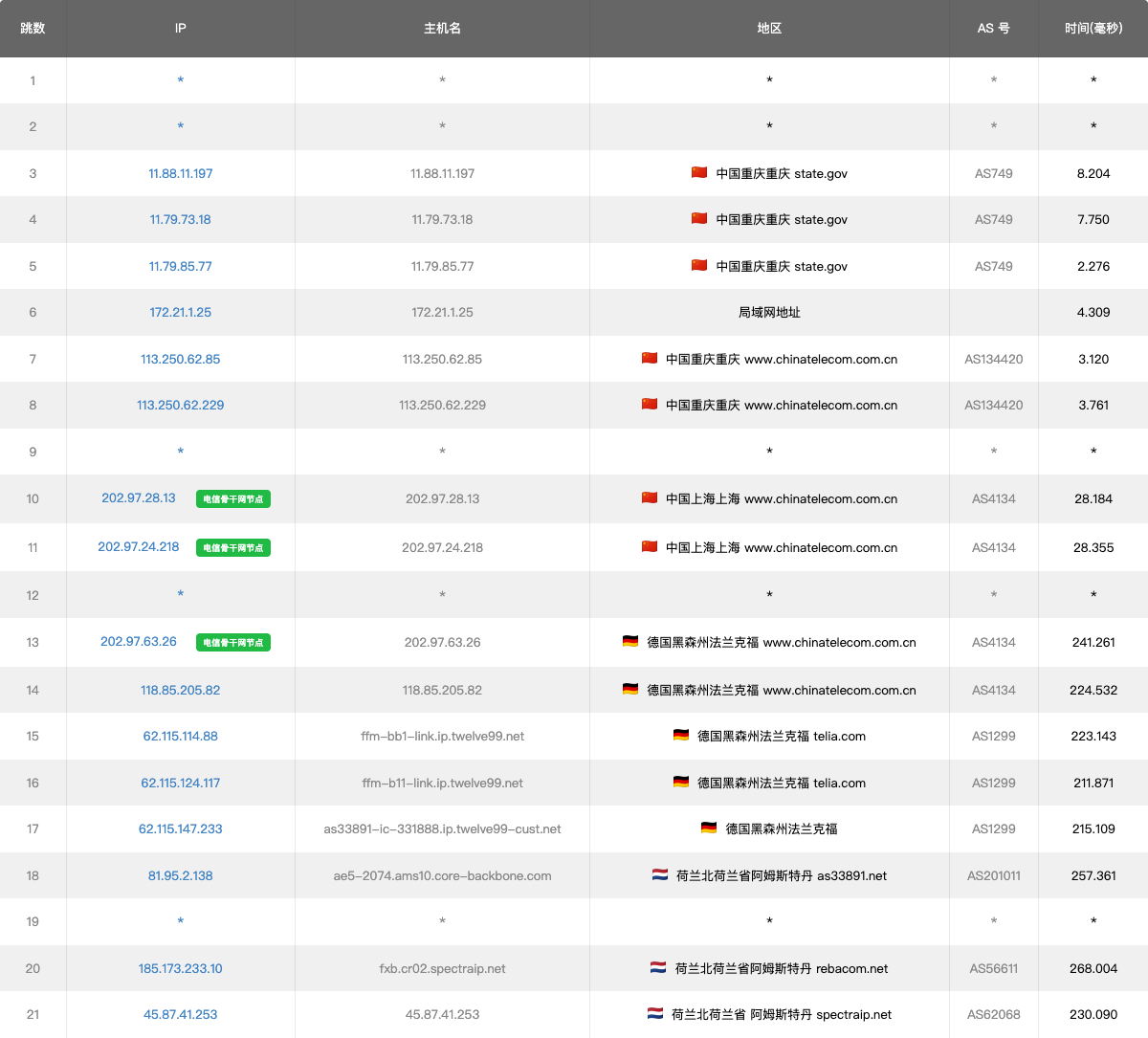Viewport: 1148px width, 1038px height.
Task: Click German flag beside telia.com in hop 15
Action: [681, 736]
